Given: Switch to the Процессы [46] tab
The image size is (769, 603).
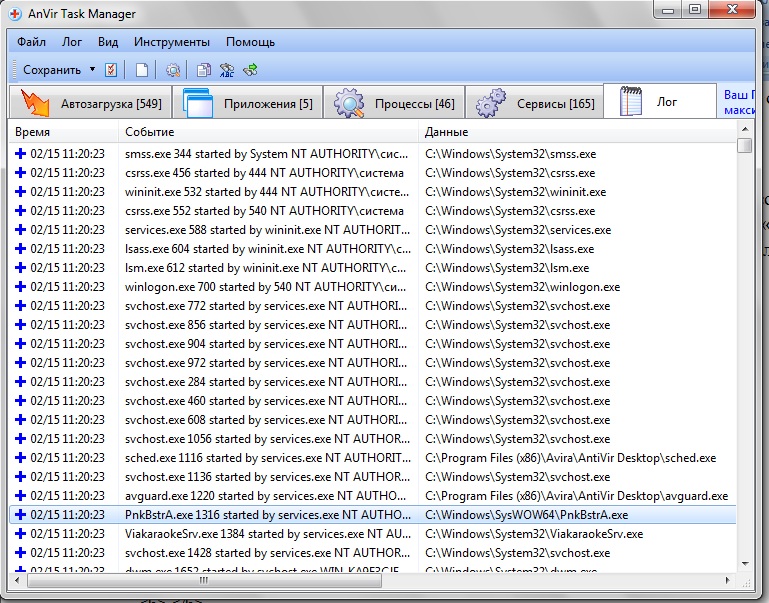Looking at the screenshot, I should point(394,102).
